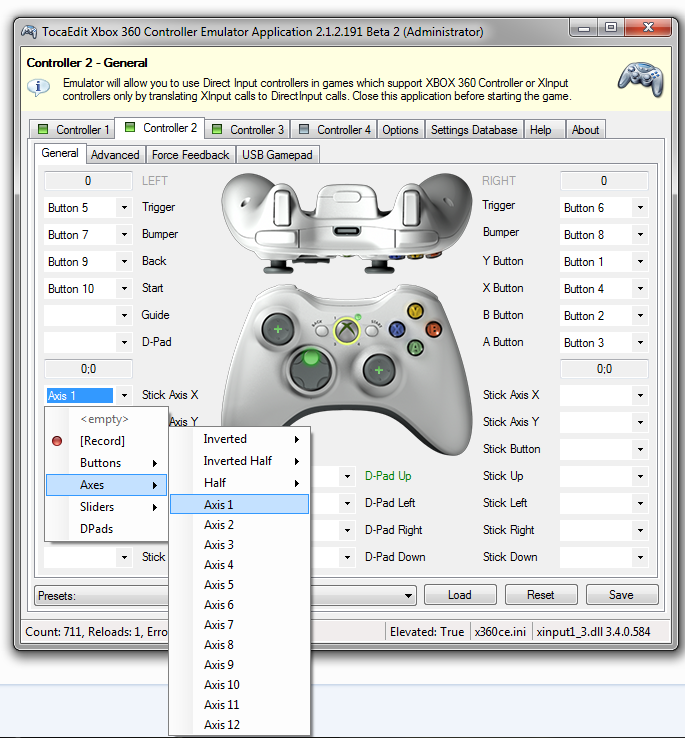
Task: Click the A button on controller image
Action: click(415, 347)
